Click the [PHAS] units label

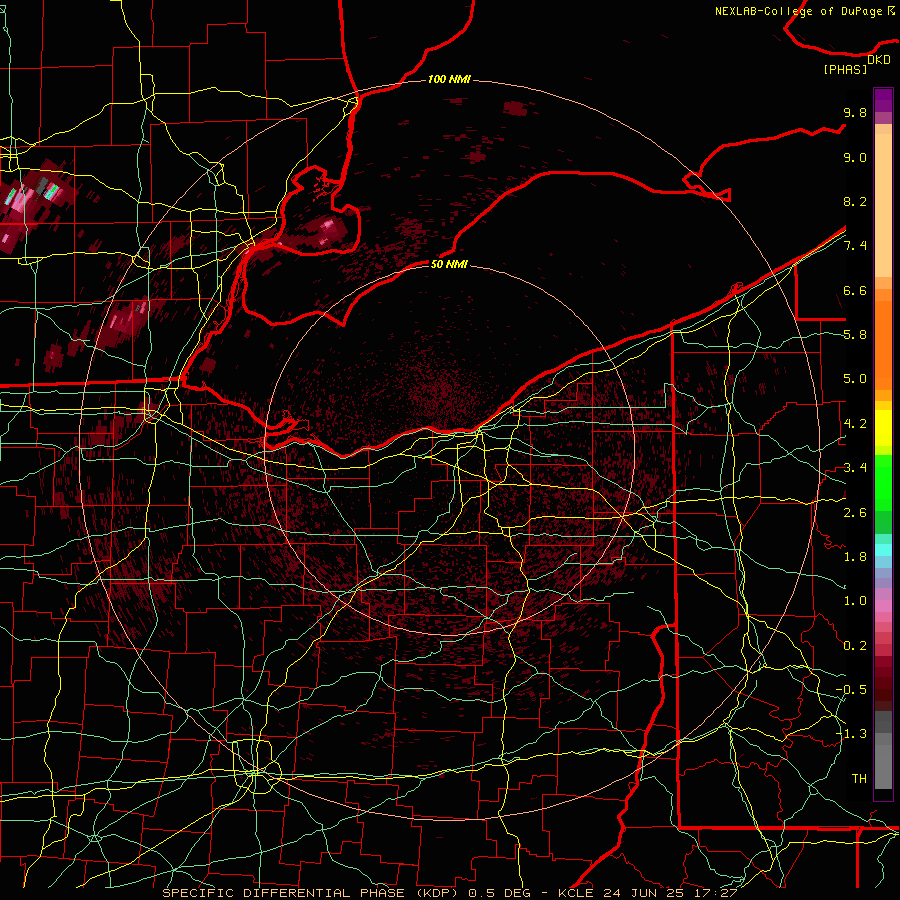(845, 69)
